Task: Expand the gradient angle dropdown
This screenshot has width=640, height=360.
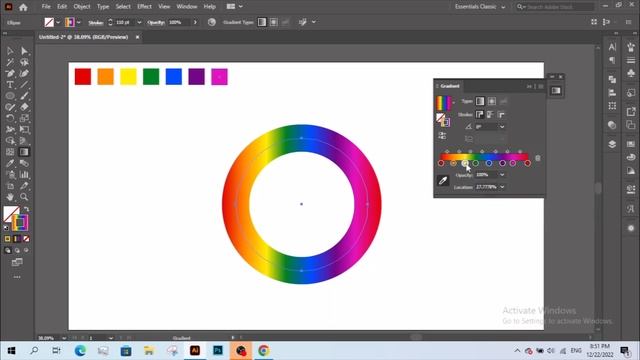Action: (502, 127)
